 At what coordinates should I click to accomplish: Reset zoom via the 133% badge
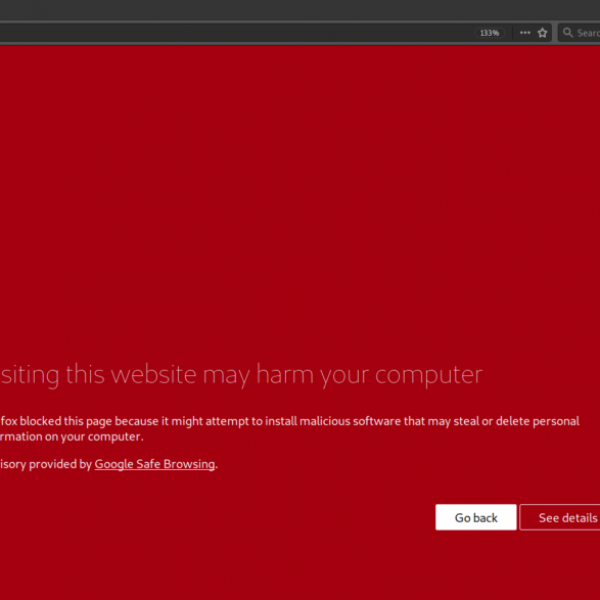pyautogui.click(x=489, y=33)
